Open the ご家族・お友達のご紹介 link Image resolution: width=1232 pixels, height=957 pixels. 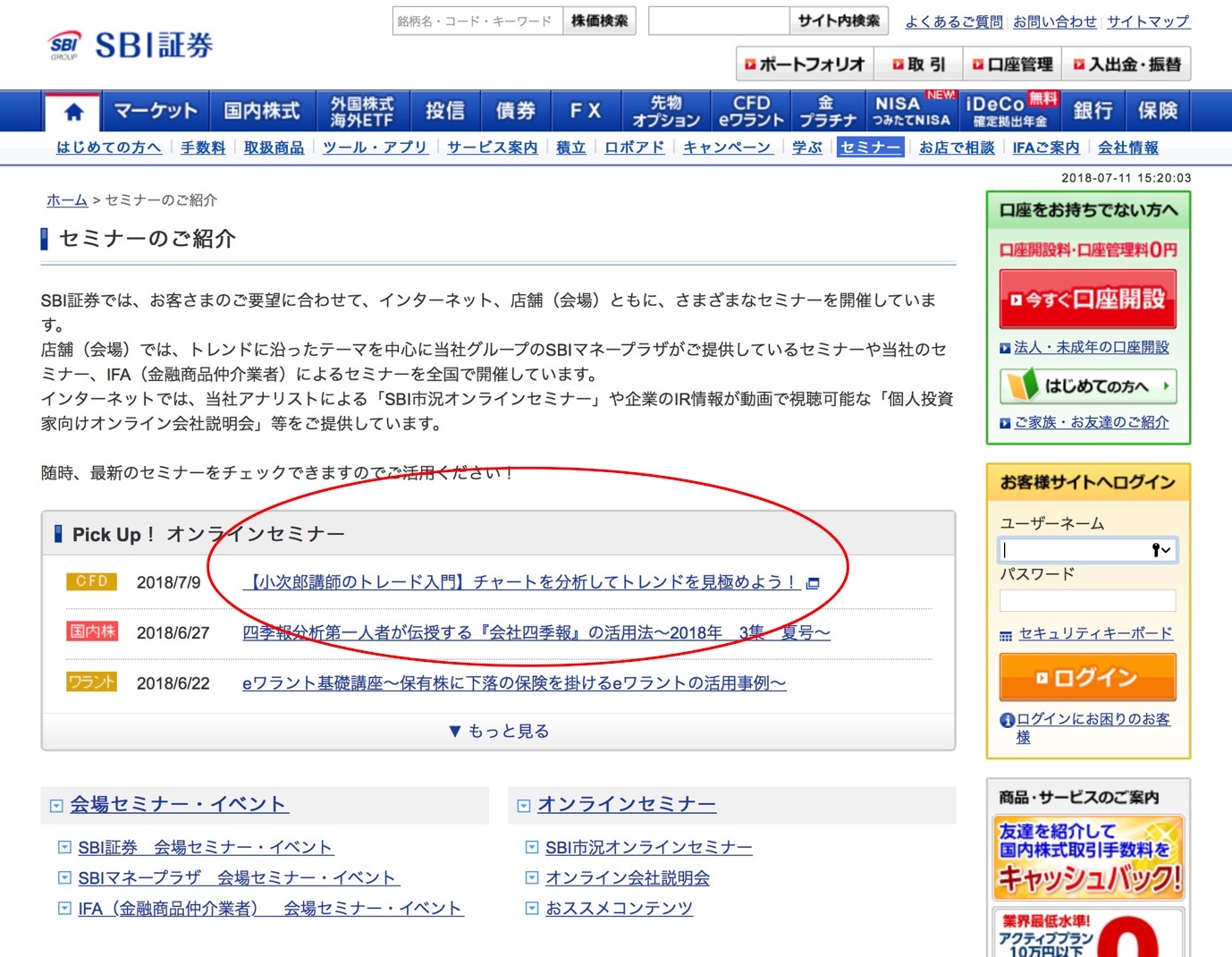click(1092, 422)
